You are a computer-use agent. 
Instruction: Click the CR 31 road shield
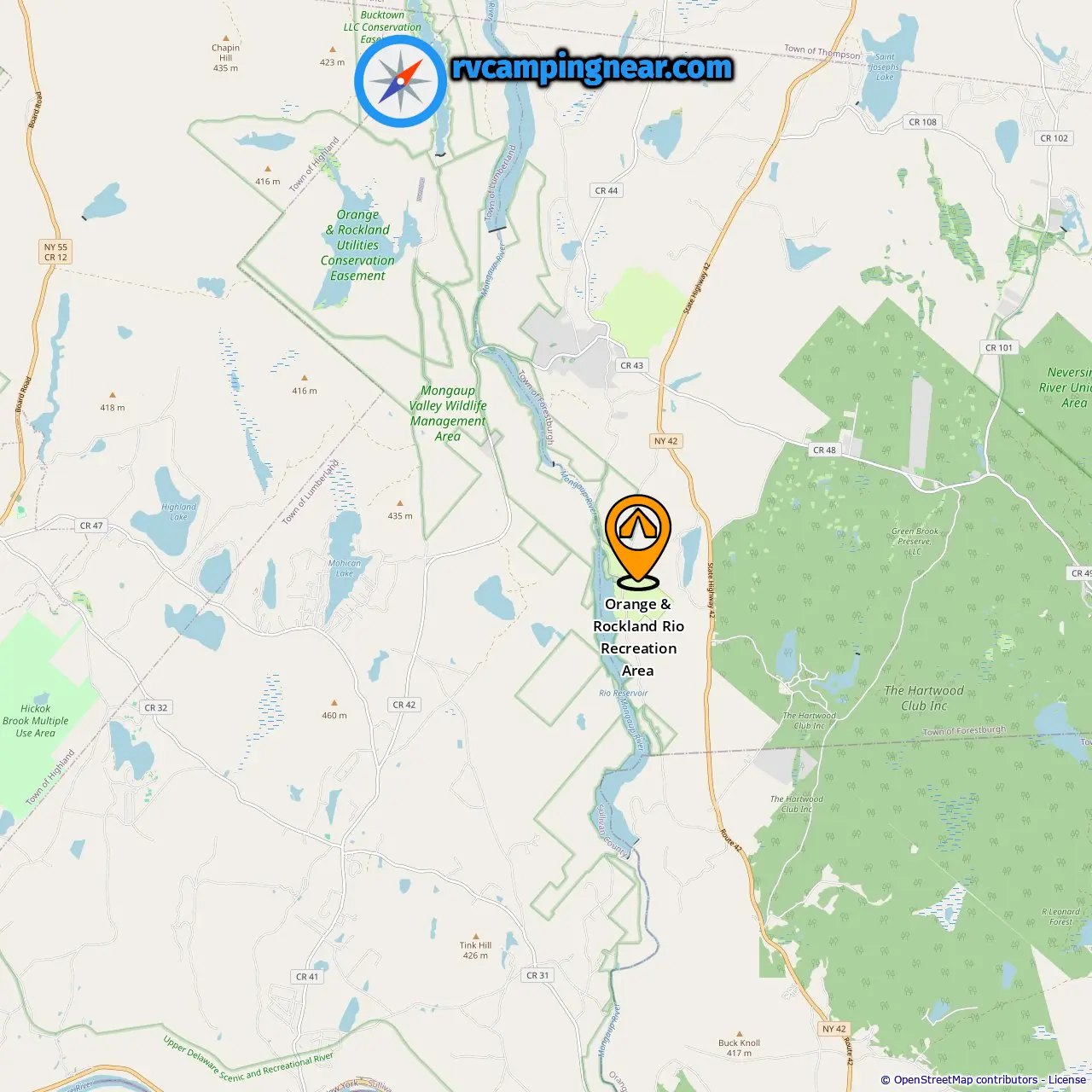(x=538, y=975)
